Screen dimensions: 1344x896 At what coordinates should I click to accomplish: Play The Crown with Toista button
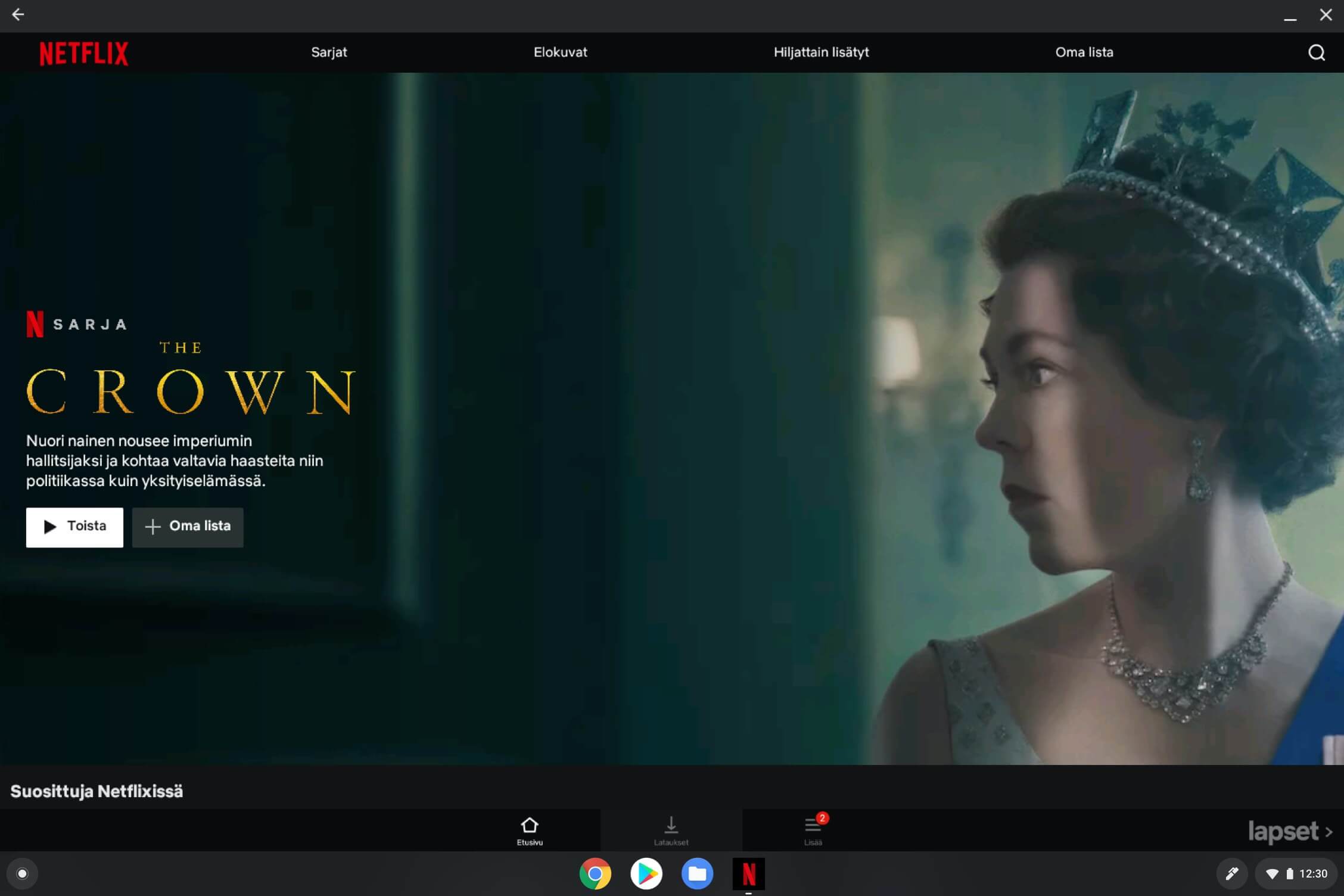(74, 527)
